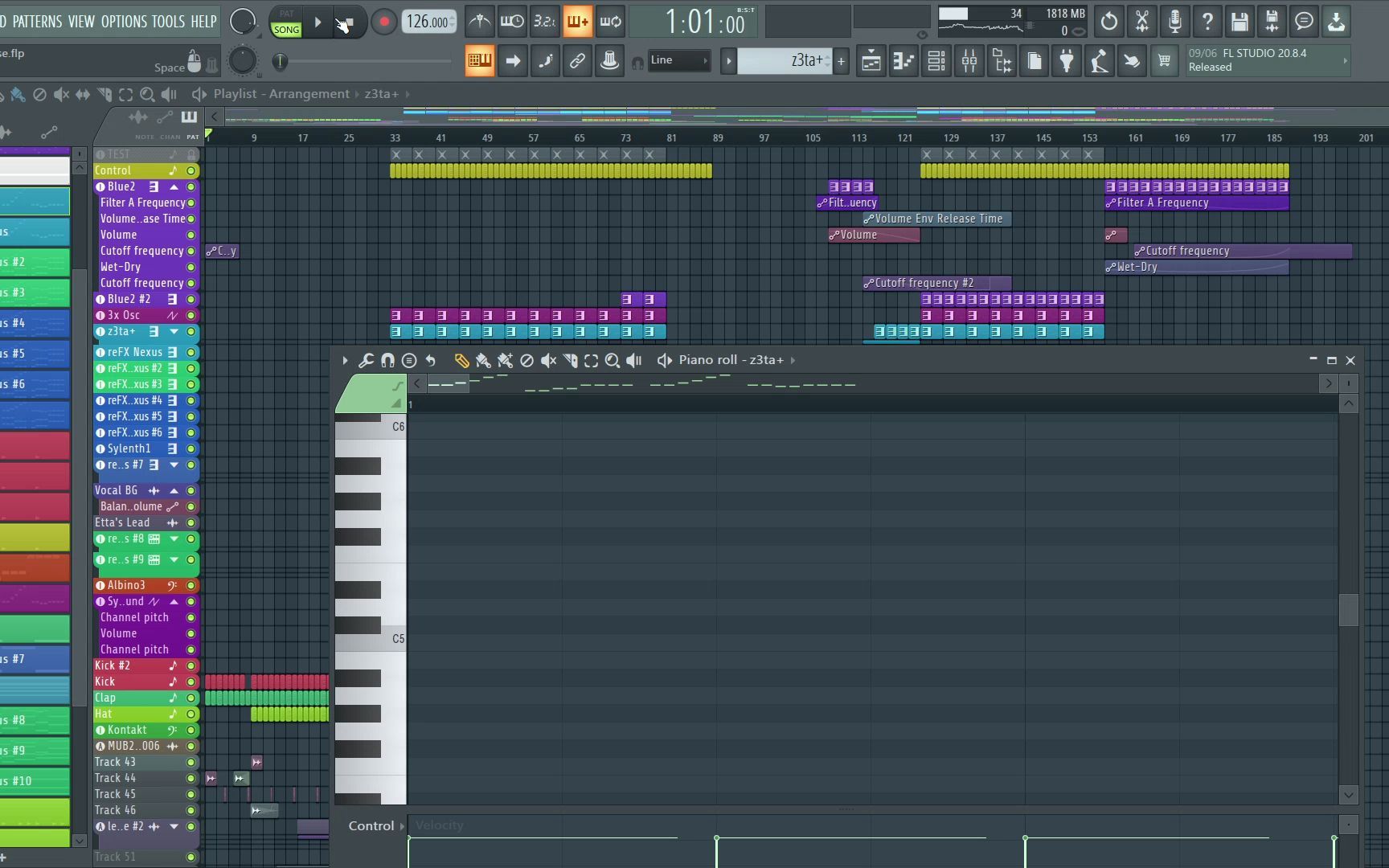Viewport: 1389px width, 868px height.
Task: Collapse the Vocal BG track group
Action: coord(174,491)
